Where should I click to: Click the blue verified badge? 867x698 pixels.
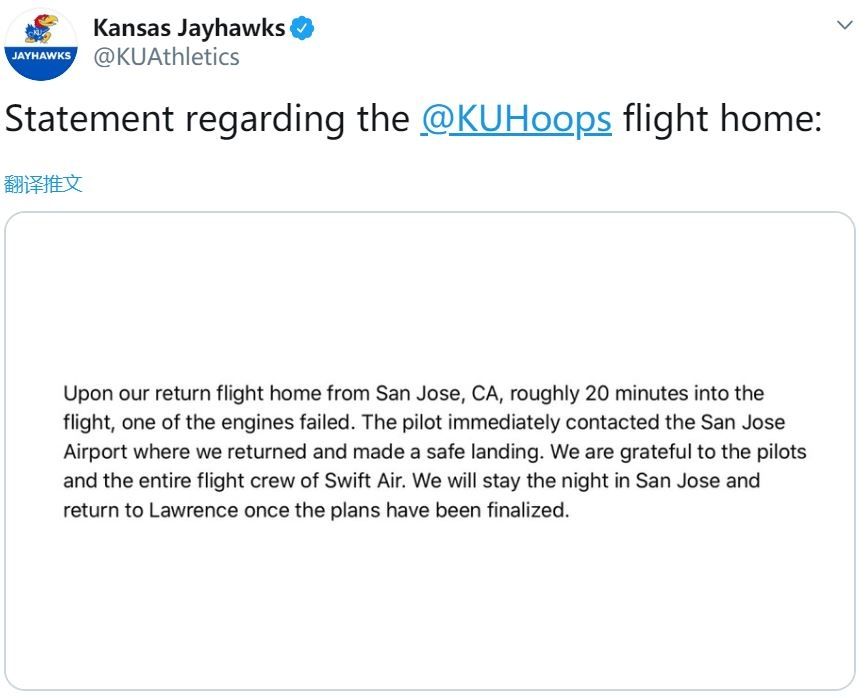303,28
